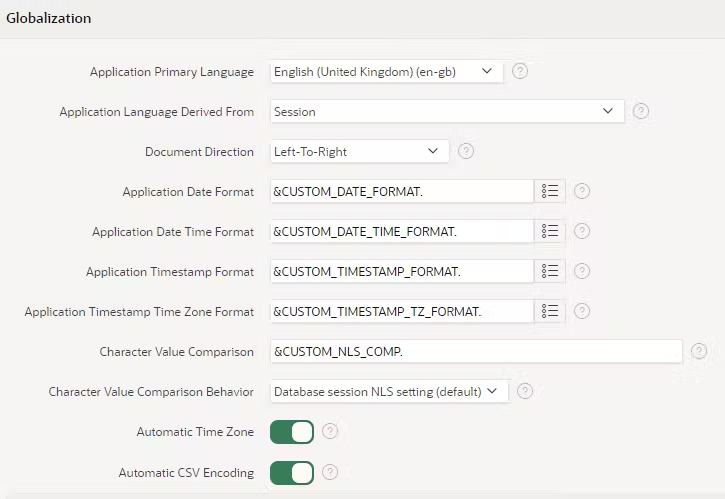Open help for Application Timestamp Time Zone Format
This screenshot has width=725, height=499.
582,311
